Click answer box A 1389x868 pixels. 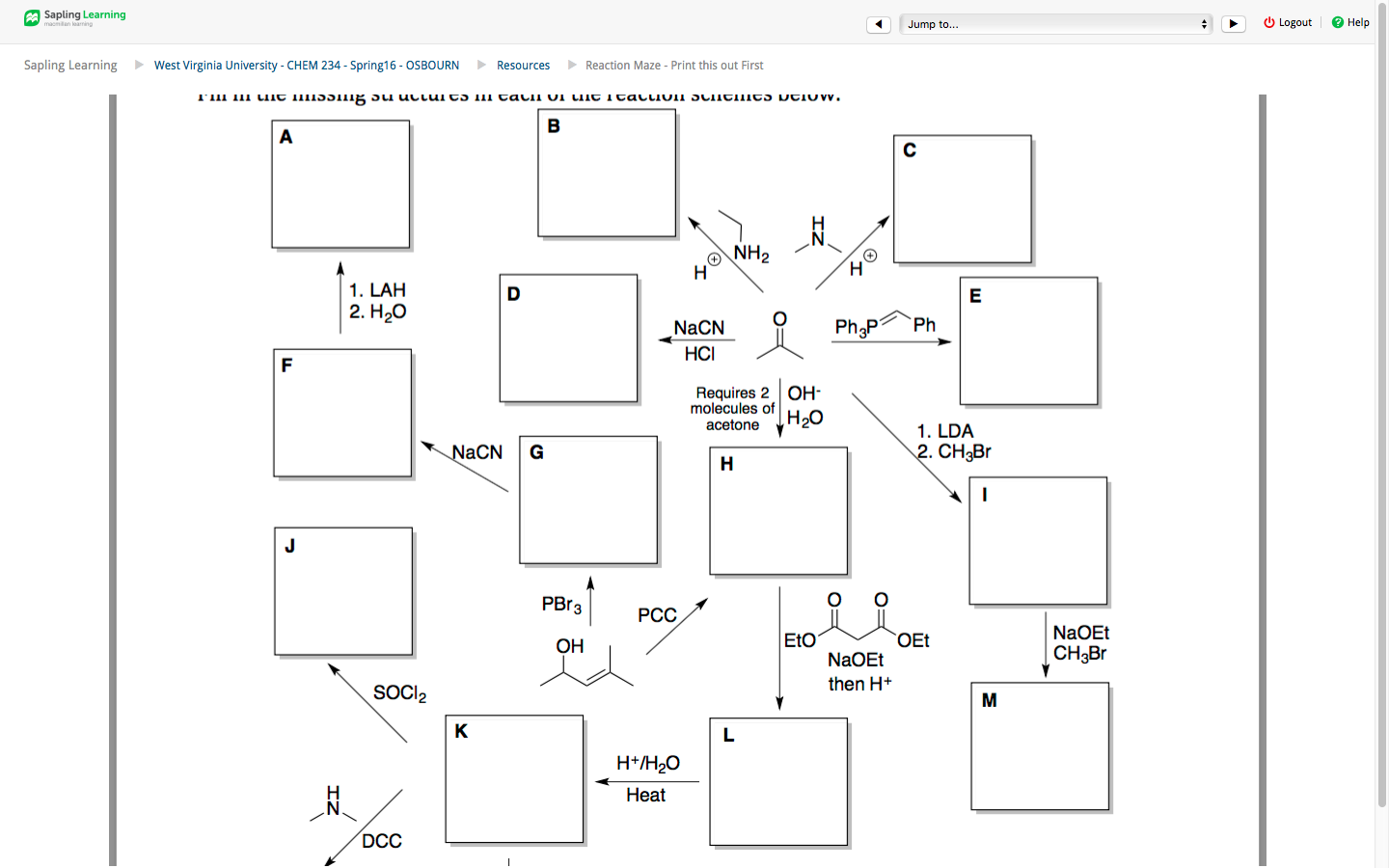click(340, 183)
